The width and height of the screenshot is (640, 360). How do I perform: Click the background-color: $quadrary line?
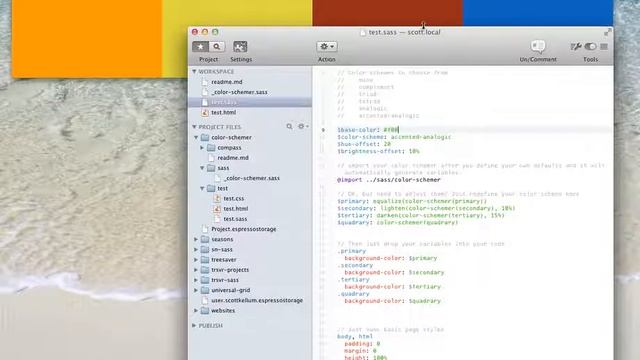coord(393,301)
